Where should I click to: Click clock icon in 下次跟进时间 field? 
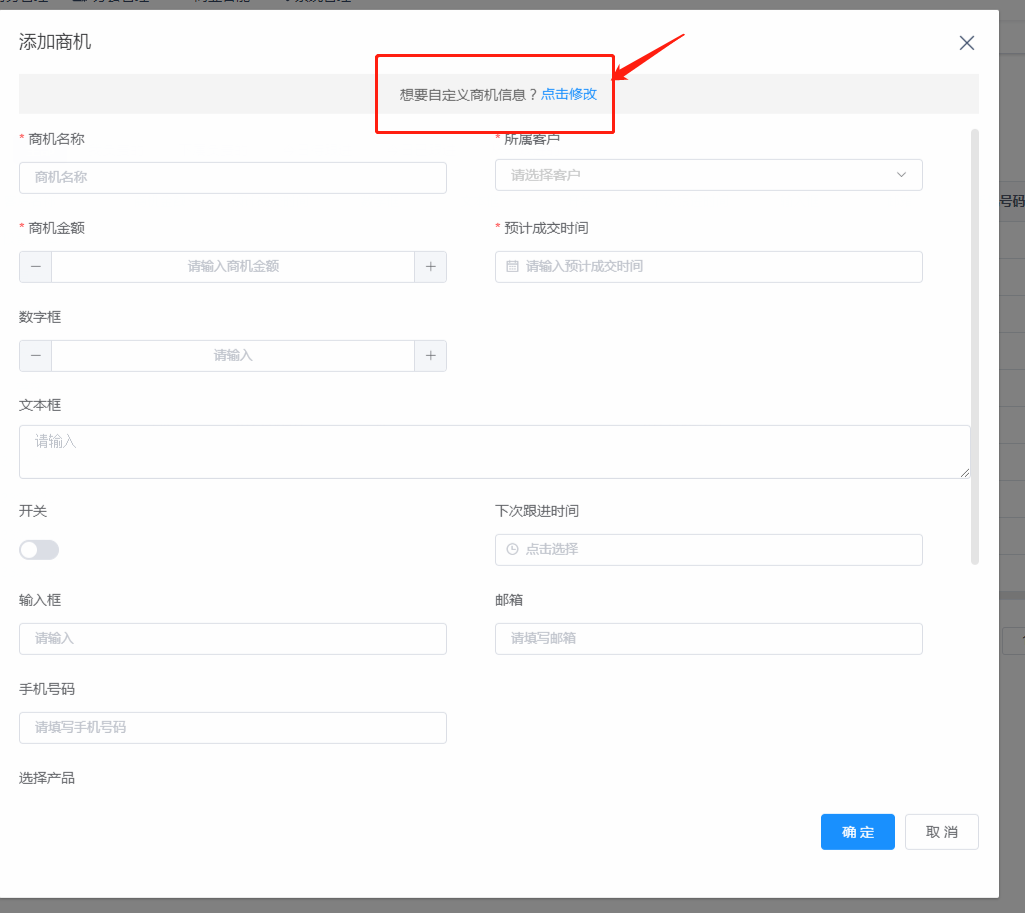click(513, 550)
